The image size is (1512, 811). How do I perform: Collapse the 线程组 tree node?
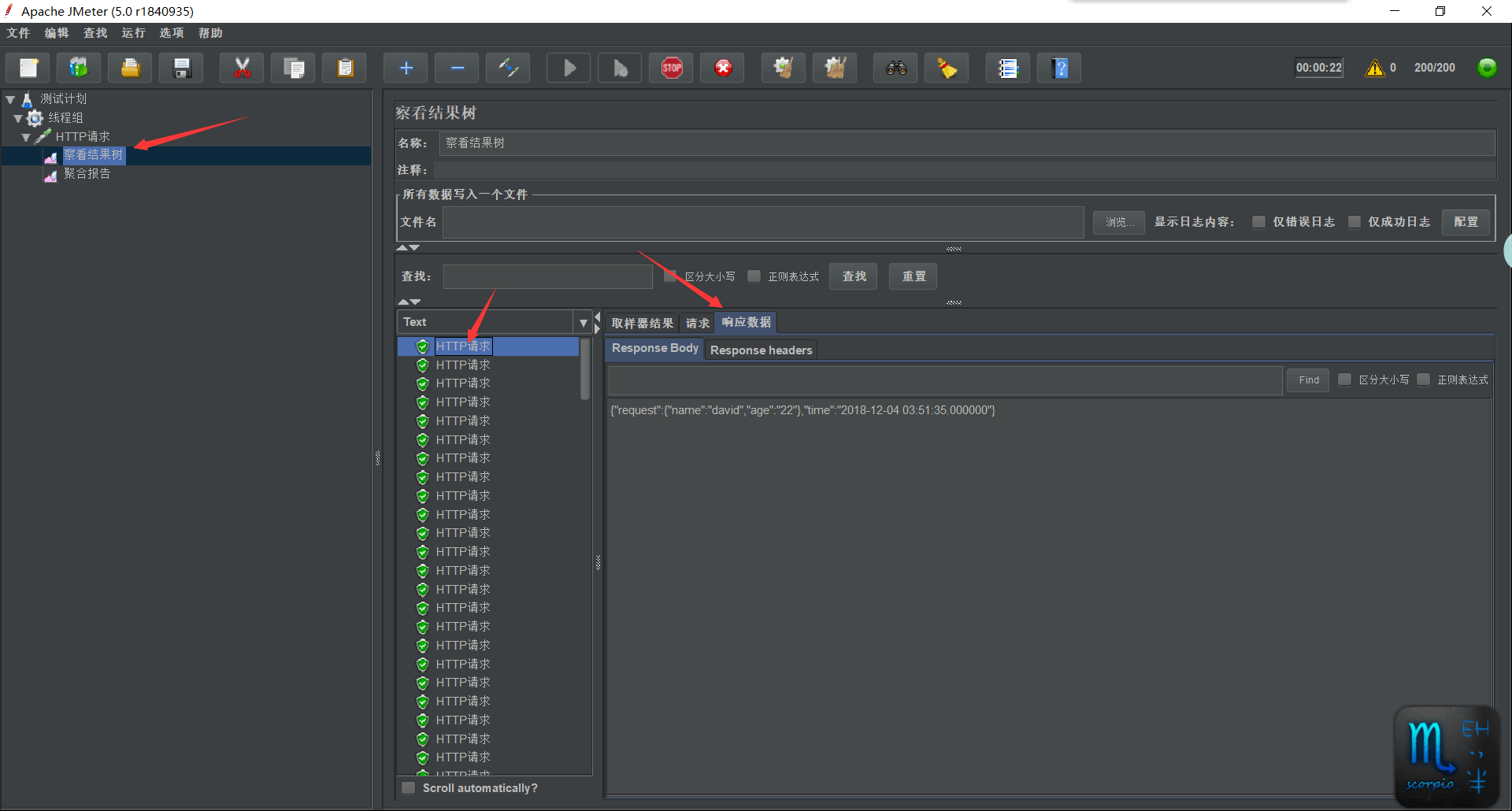pos(18,118)
